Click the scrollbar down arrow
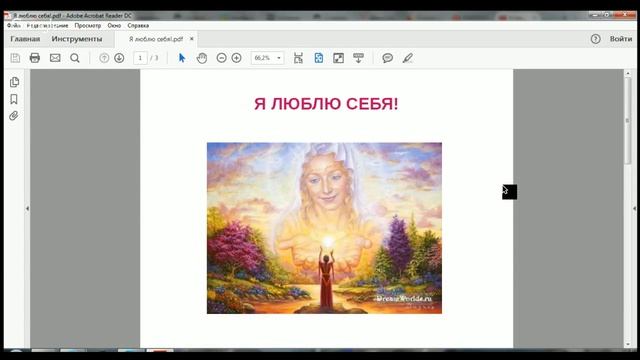 pyautogui.click(x=628, y=344)
